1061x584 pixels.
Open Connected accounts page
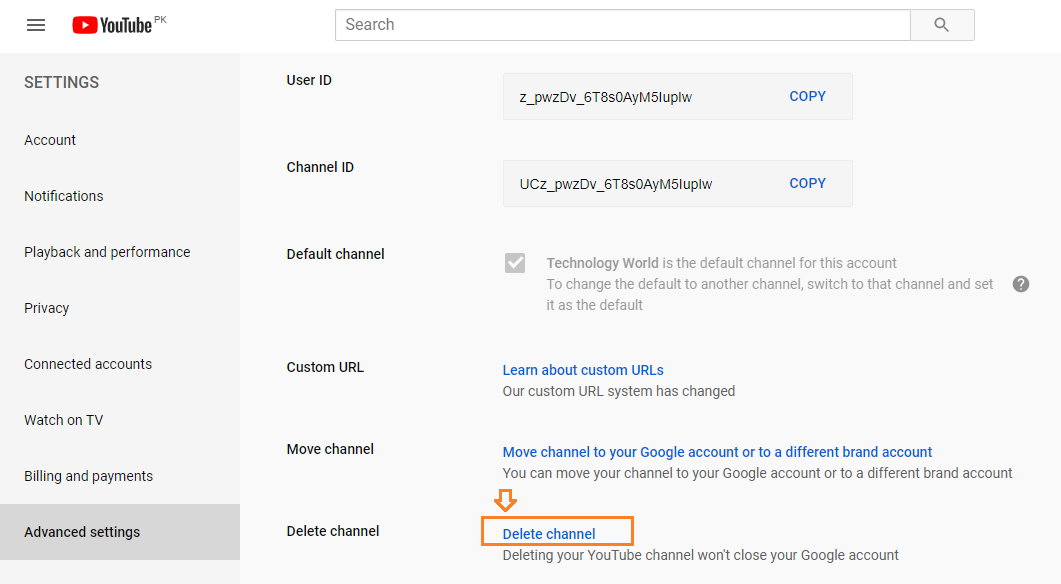tap(88, 364)
